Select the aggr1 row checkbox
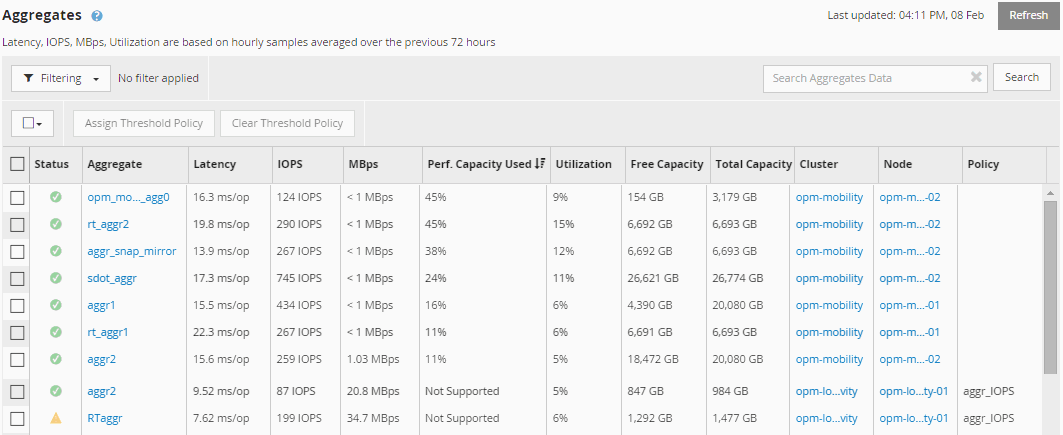This screenshot has height=435, width=1063. (x=17, y=305)
